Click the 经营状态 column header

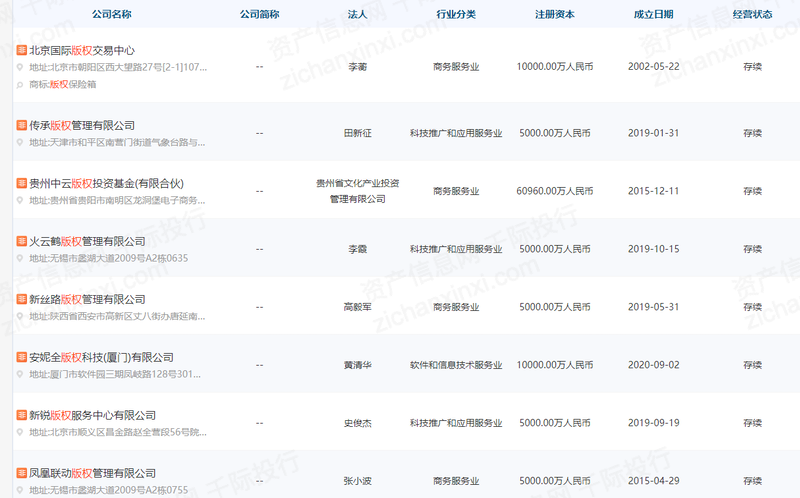(753, 14)
